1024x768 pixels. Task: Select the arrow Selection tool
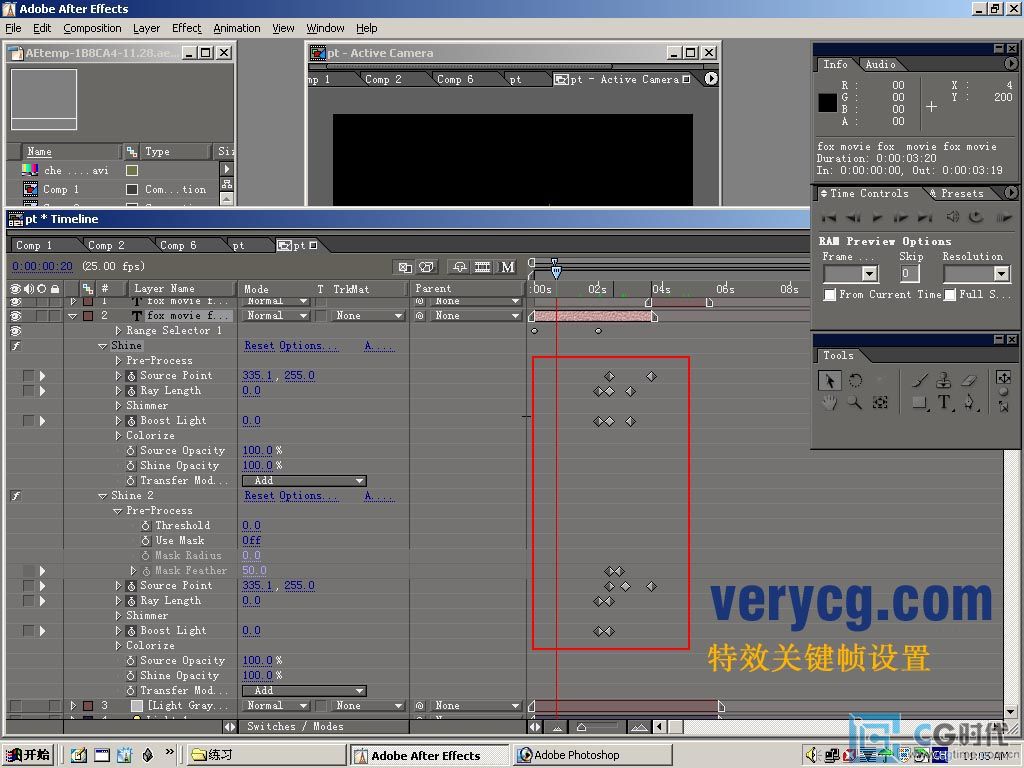point(829,380)
